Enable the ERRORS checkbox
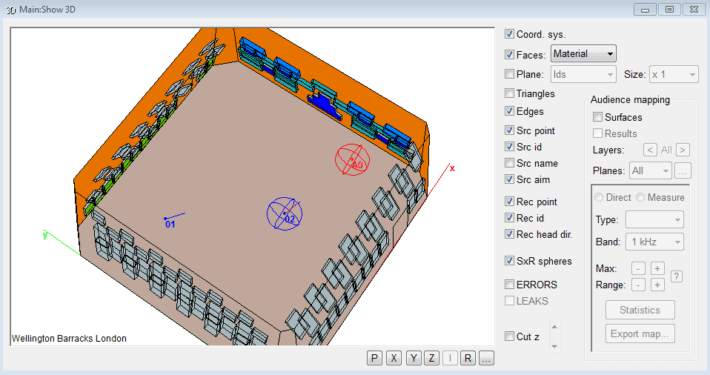Image resolution: width=710 pixels, height=375 pixels. coord(509,284)
